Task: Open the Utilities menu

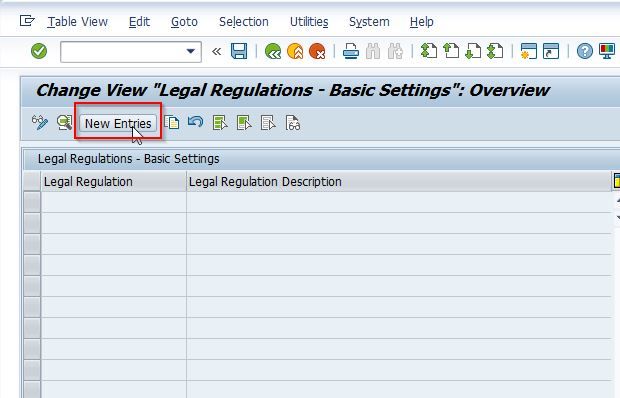Action: tap(309, 22)
